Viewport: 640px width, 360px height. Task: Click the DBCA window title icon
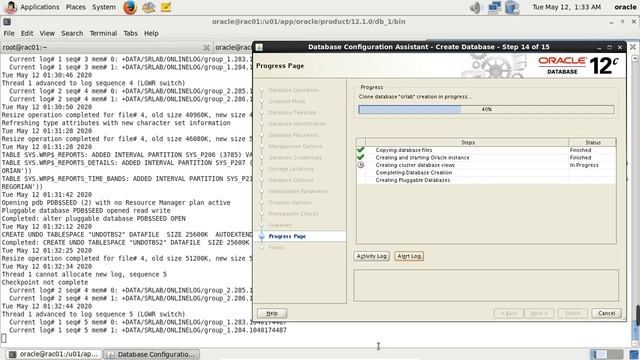pyautogui.click(x=259, y=47)
